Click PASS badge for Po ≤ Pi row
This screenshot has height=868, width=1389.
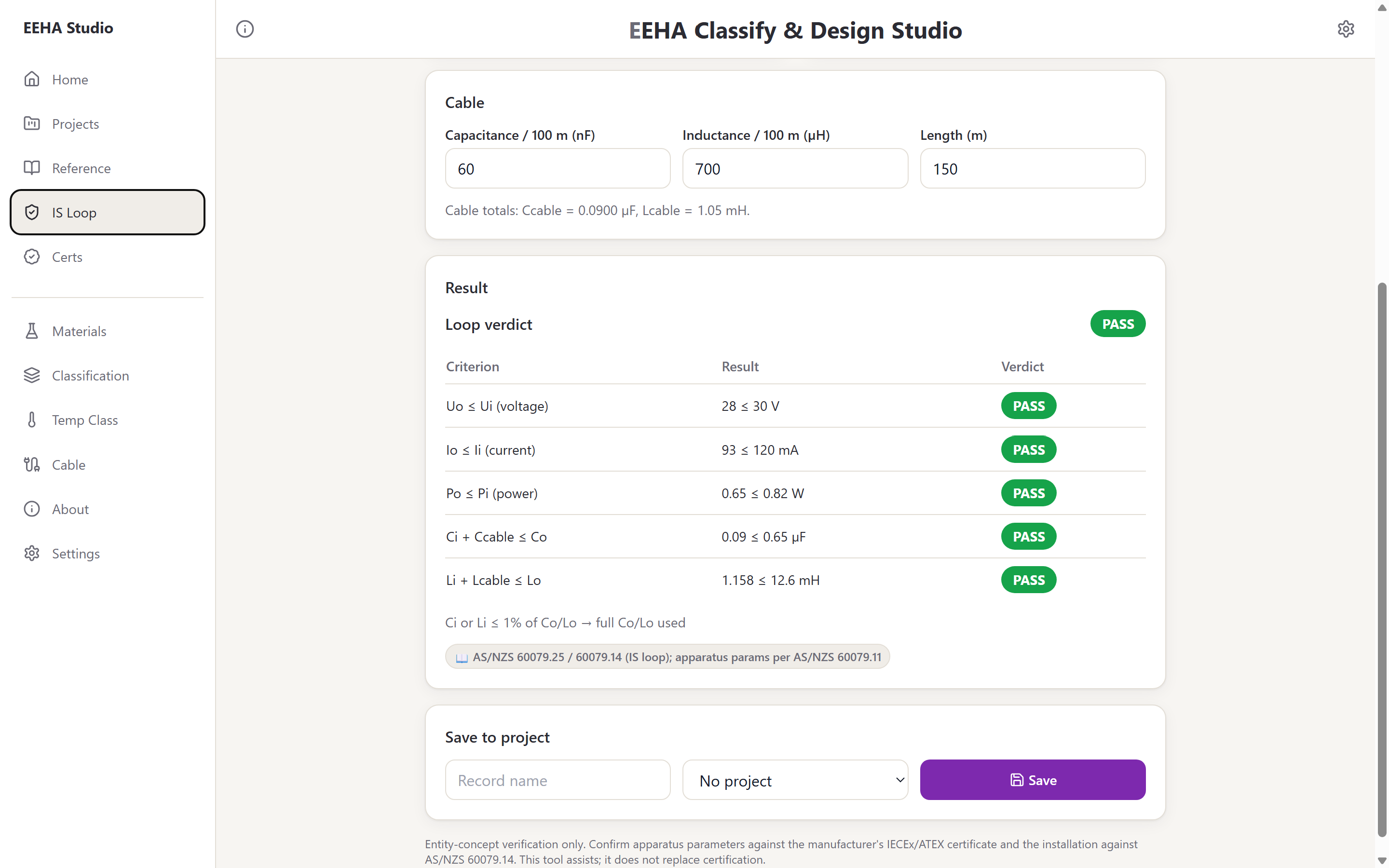(1029, 493)
